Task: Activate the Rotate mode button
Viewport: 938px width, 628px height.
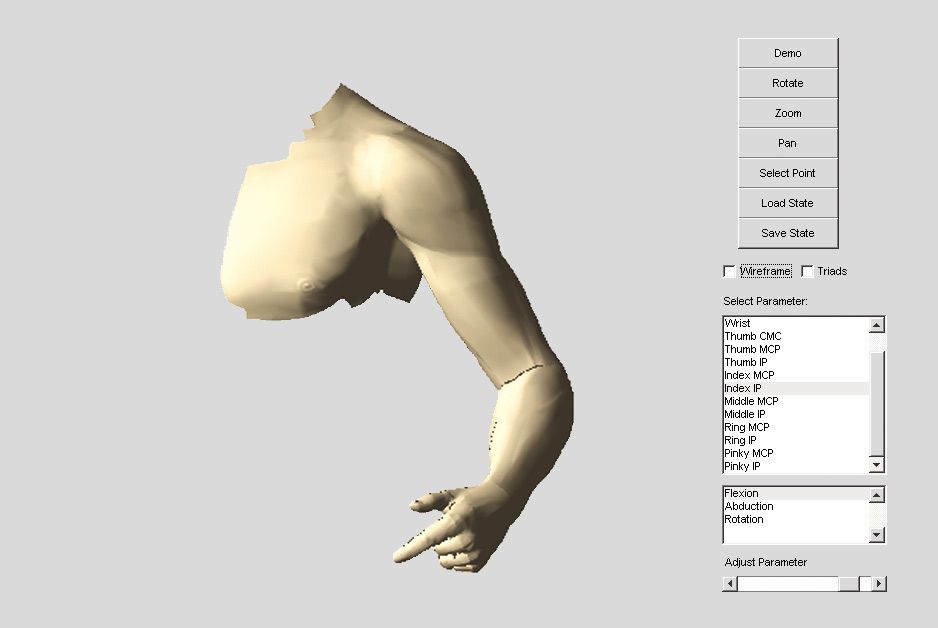Action: coord(787,82)
